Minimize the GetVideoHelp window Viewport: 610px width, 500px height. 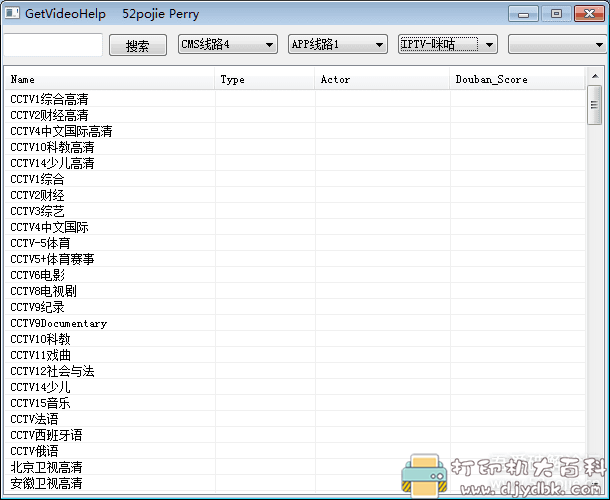tap(523, 14)
